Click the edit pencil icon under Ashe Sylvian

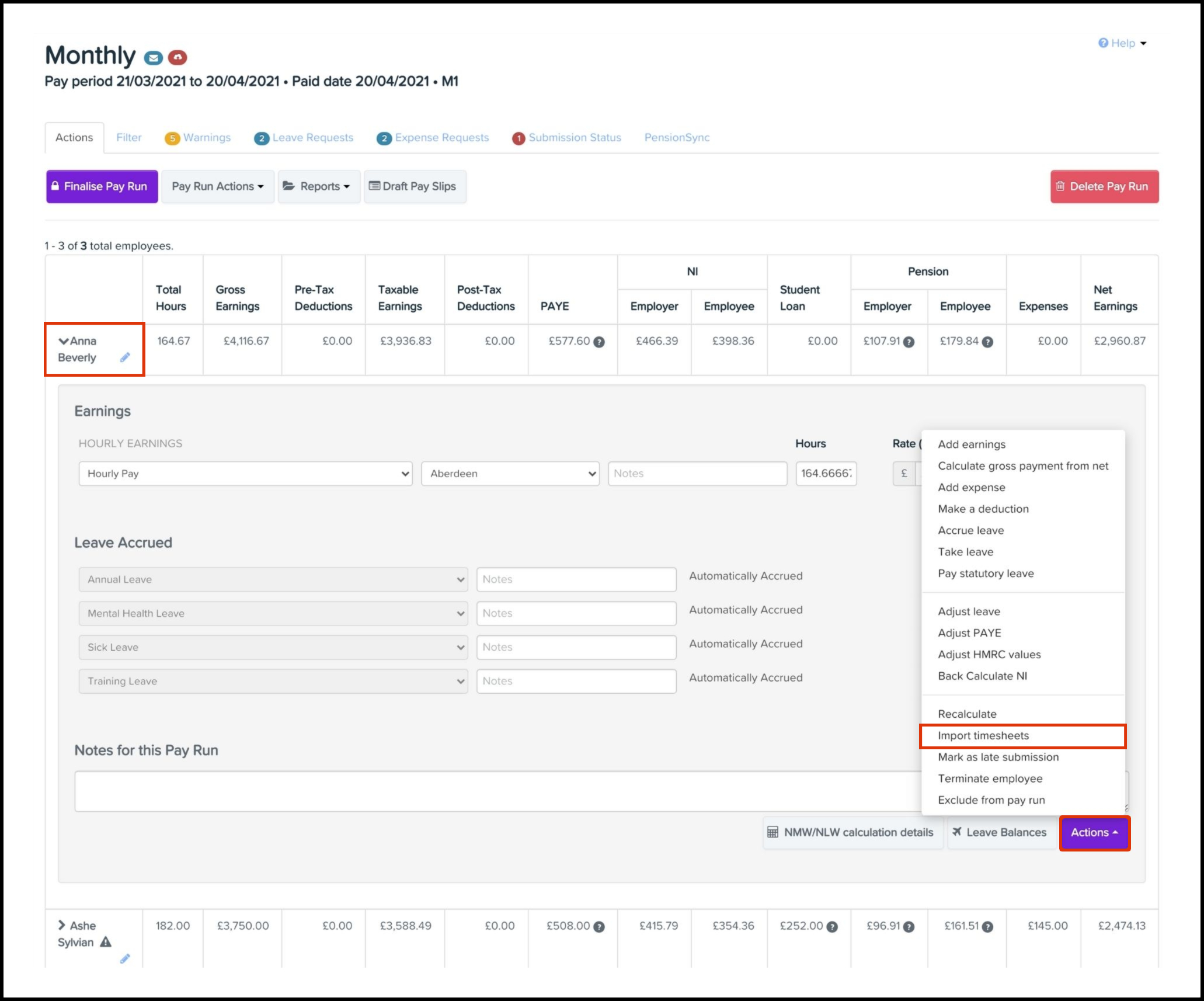(125, 958)
